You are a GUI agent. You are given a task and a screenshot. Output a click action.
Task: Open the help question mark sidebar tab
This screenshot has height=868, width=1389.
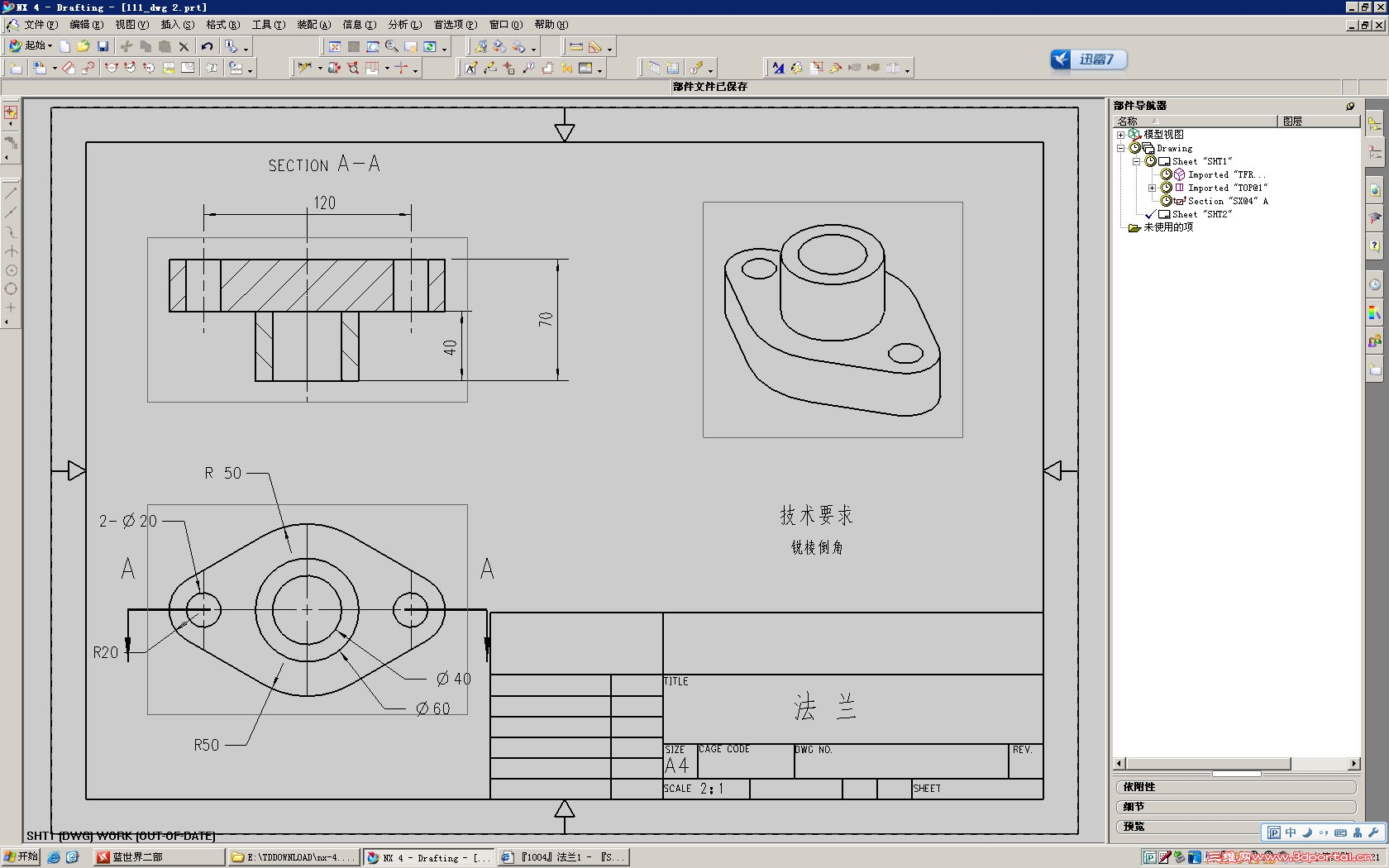coord(1374,246)
